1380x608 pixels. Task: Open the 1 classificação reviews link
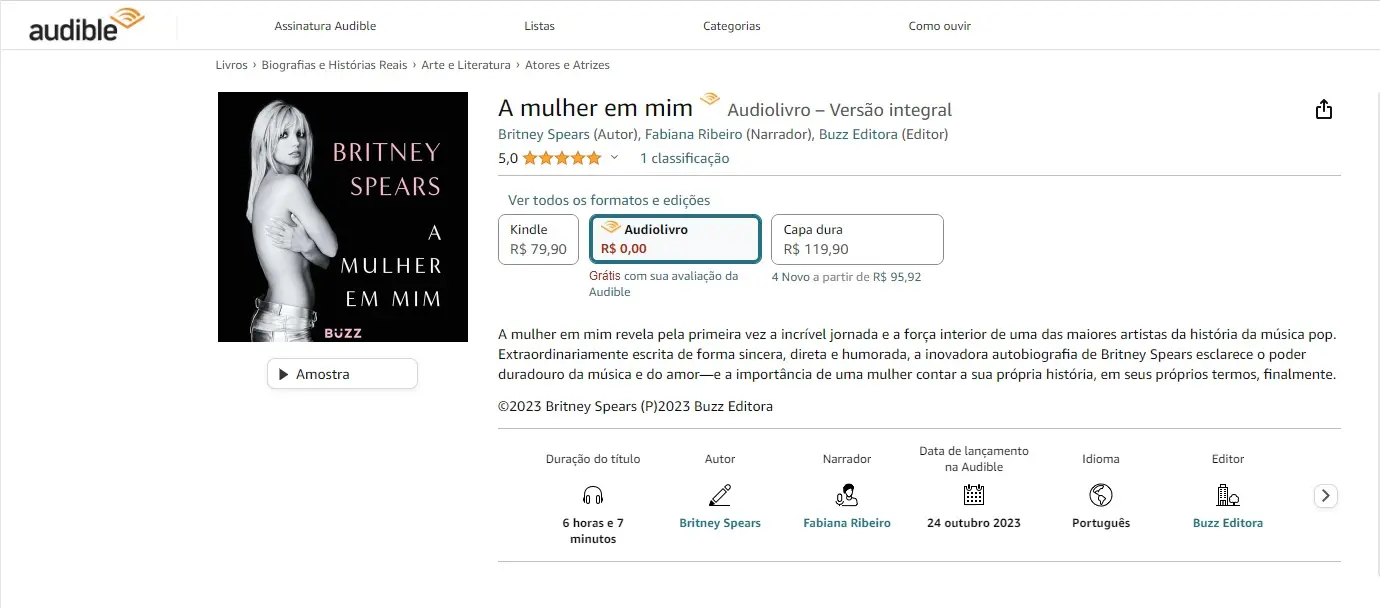click(684, 158)
